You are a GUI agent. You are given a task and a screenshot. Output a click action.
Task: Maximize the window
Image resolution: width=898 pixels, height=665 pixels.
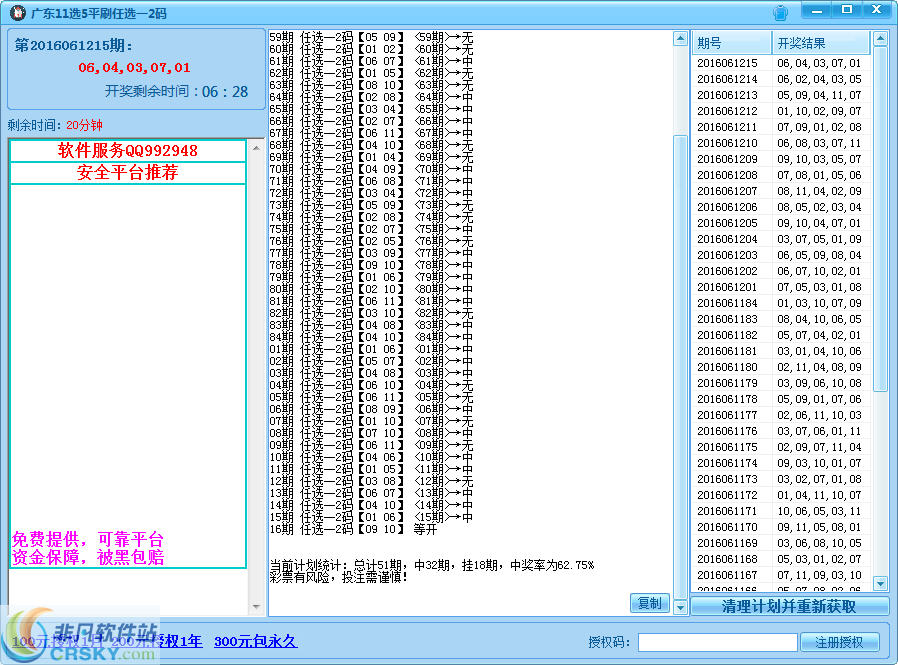point(846,10)
